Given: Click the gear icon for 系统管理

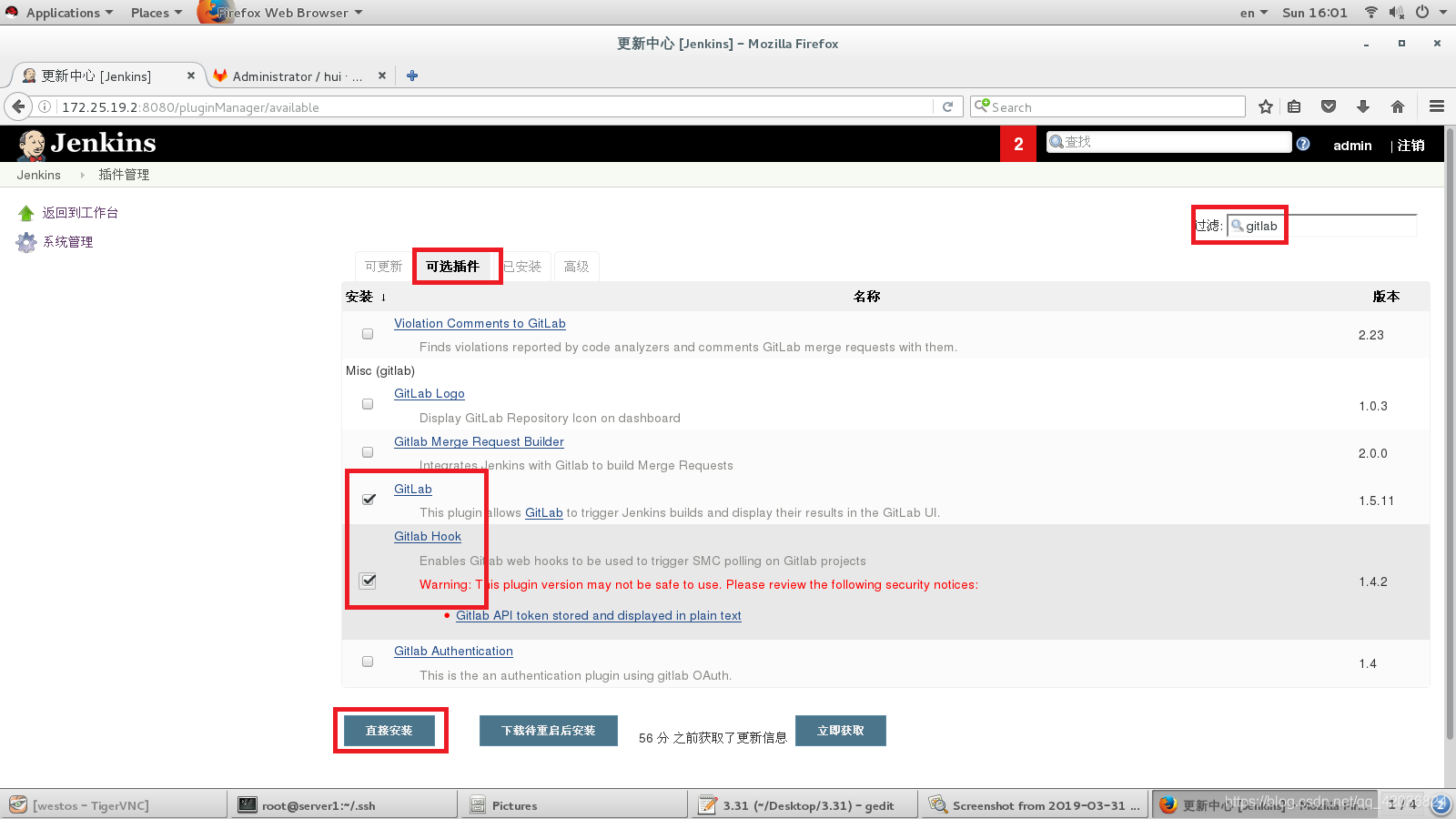Looking at the screenshot, I should click(26, 242).
